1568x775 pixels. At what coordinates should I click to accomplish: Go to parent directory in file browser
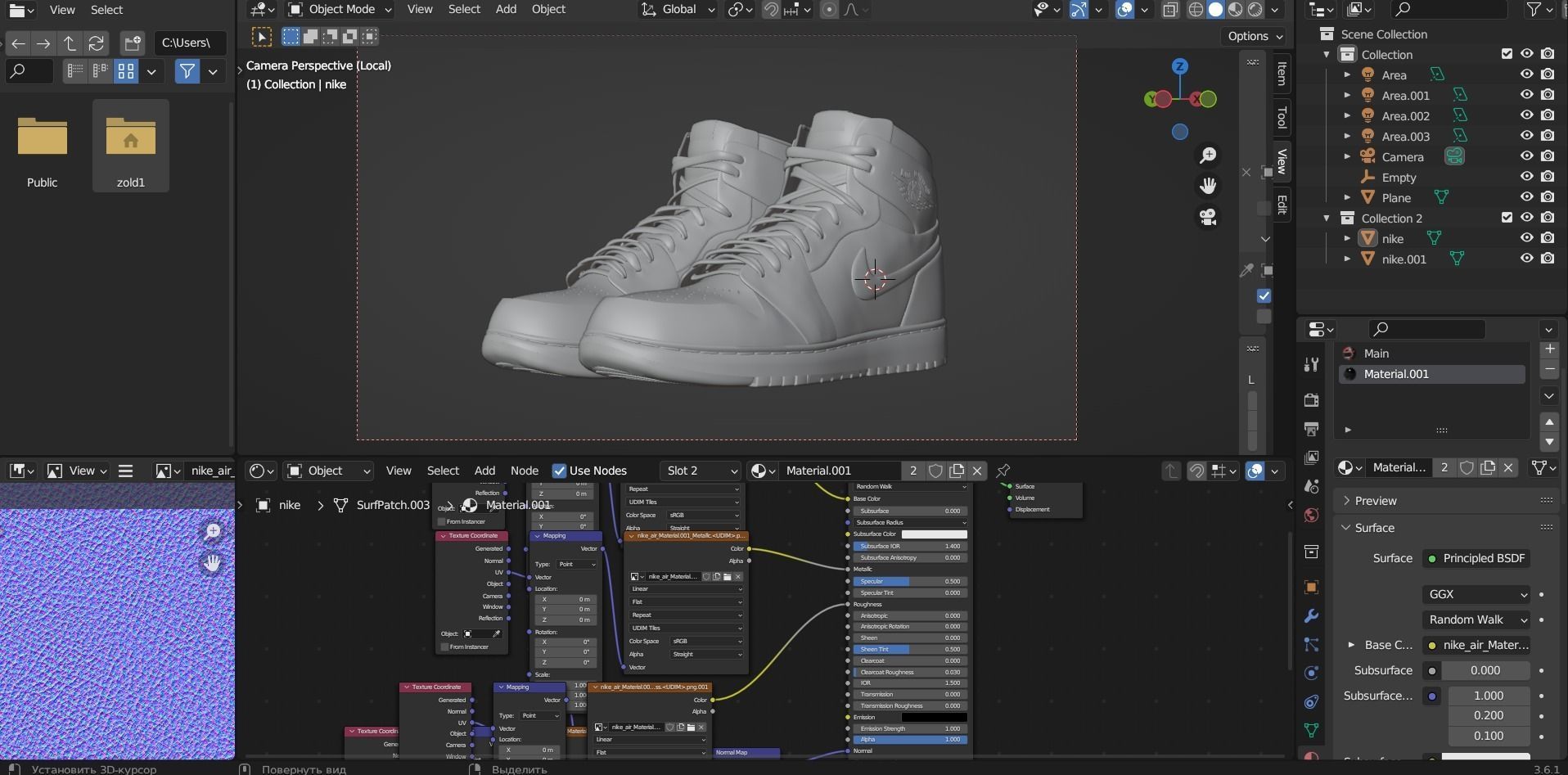coord(70,43)
